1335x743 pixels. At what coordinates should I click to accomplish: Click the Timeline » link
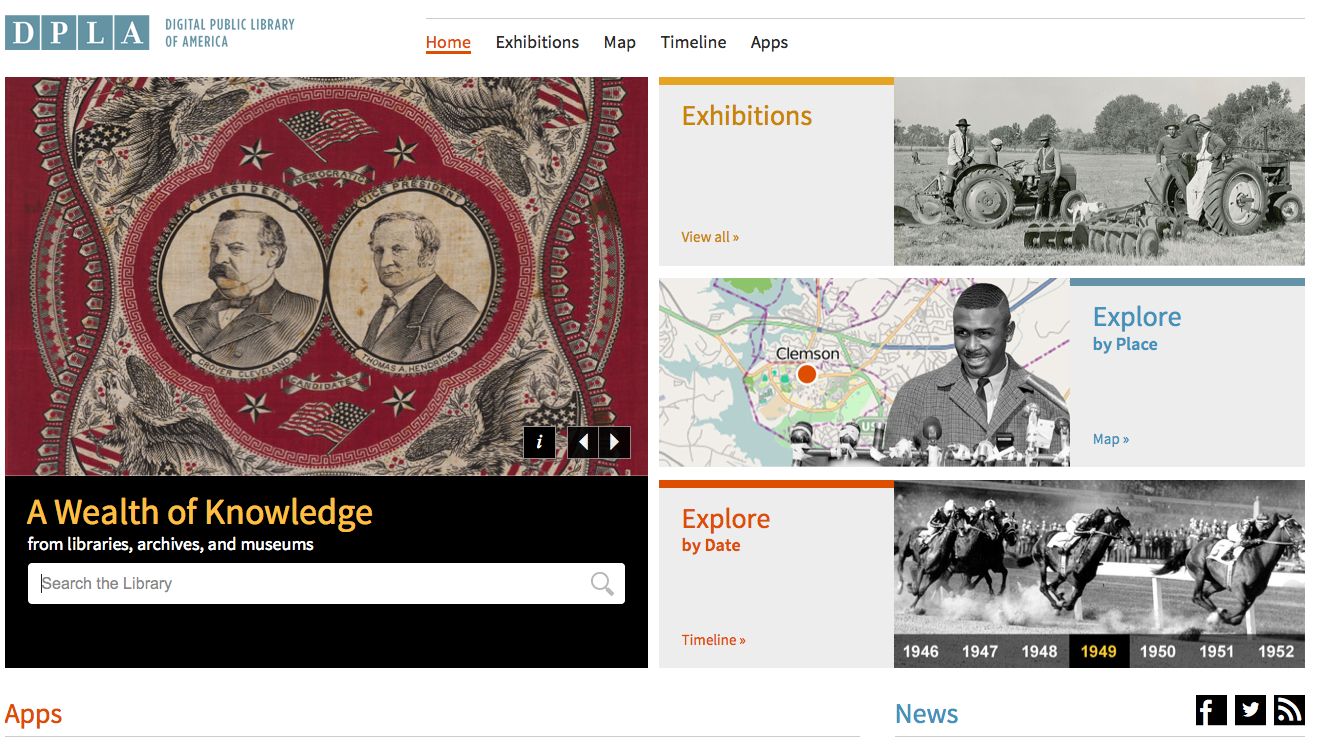coord(714,640)
